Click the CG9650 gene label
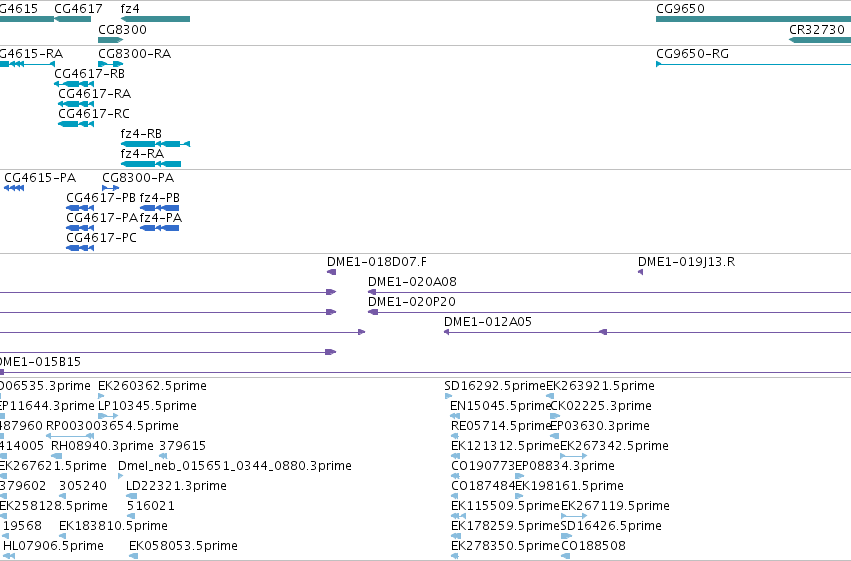This screenshot has width=851, height=561. [680, 9]
